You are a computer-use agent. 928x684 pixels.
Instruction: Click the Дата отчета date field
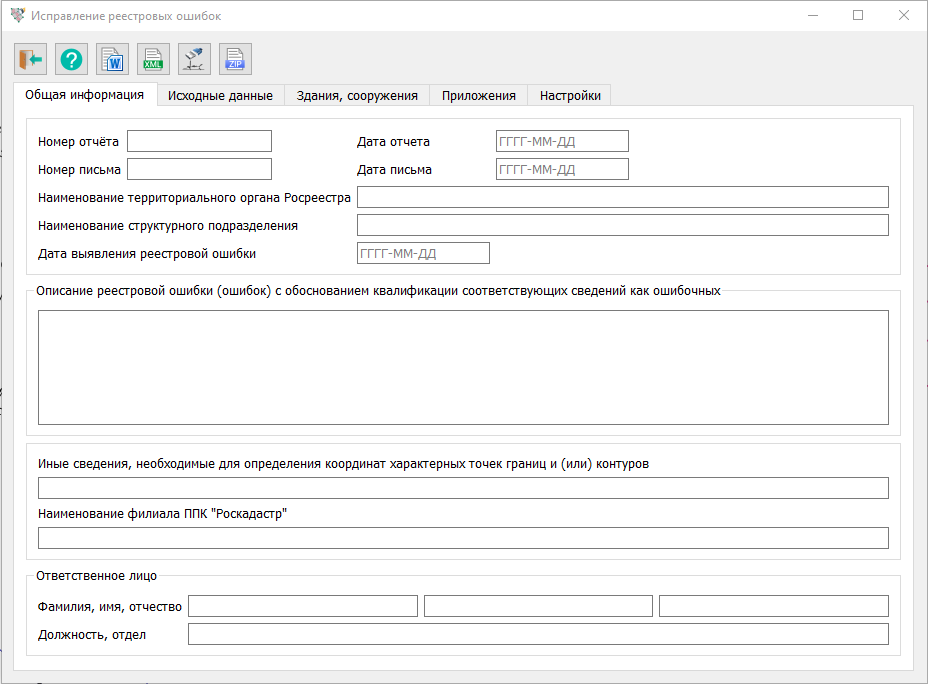coord(562,141)
